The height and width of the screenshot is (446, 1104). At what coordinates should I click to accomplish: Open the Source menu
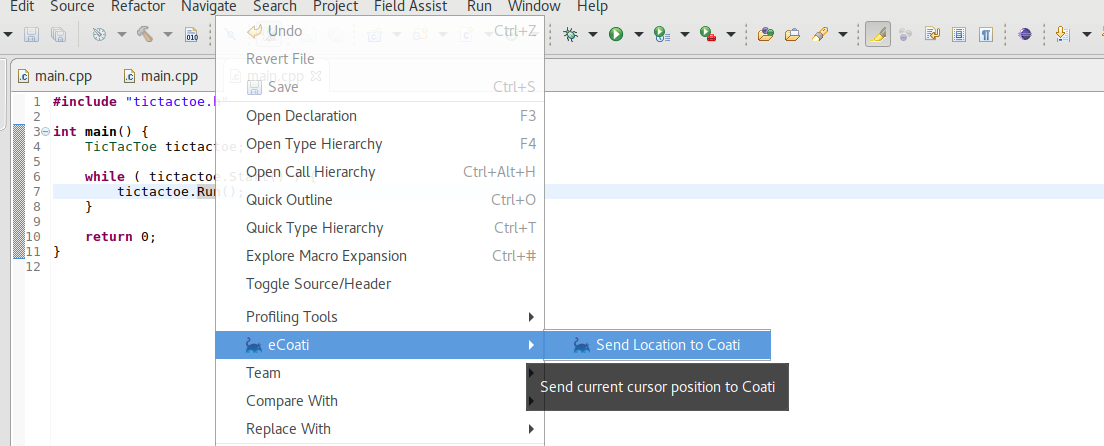[72, 7]
